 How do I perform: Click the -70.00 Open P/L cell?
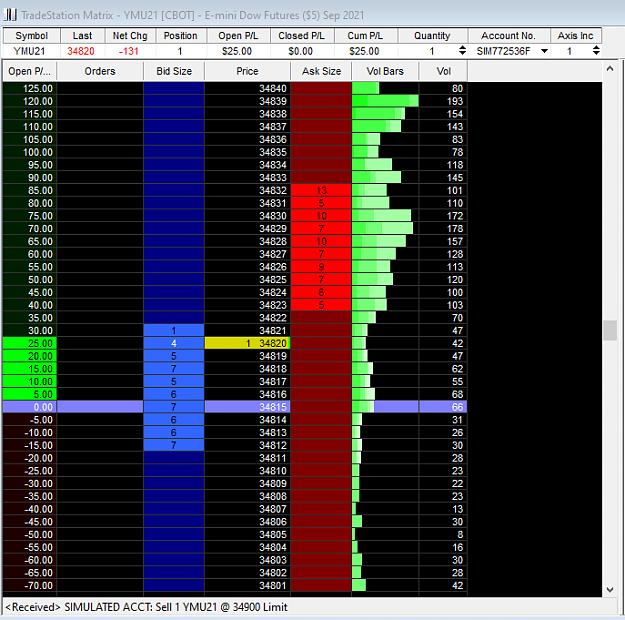30,586
